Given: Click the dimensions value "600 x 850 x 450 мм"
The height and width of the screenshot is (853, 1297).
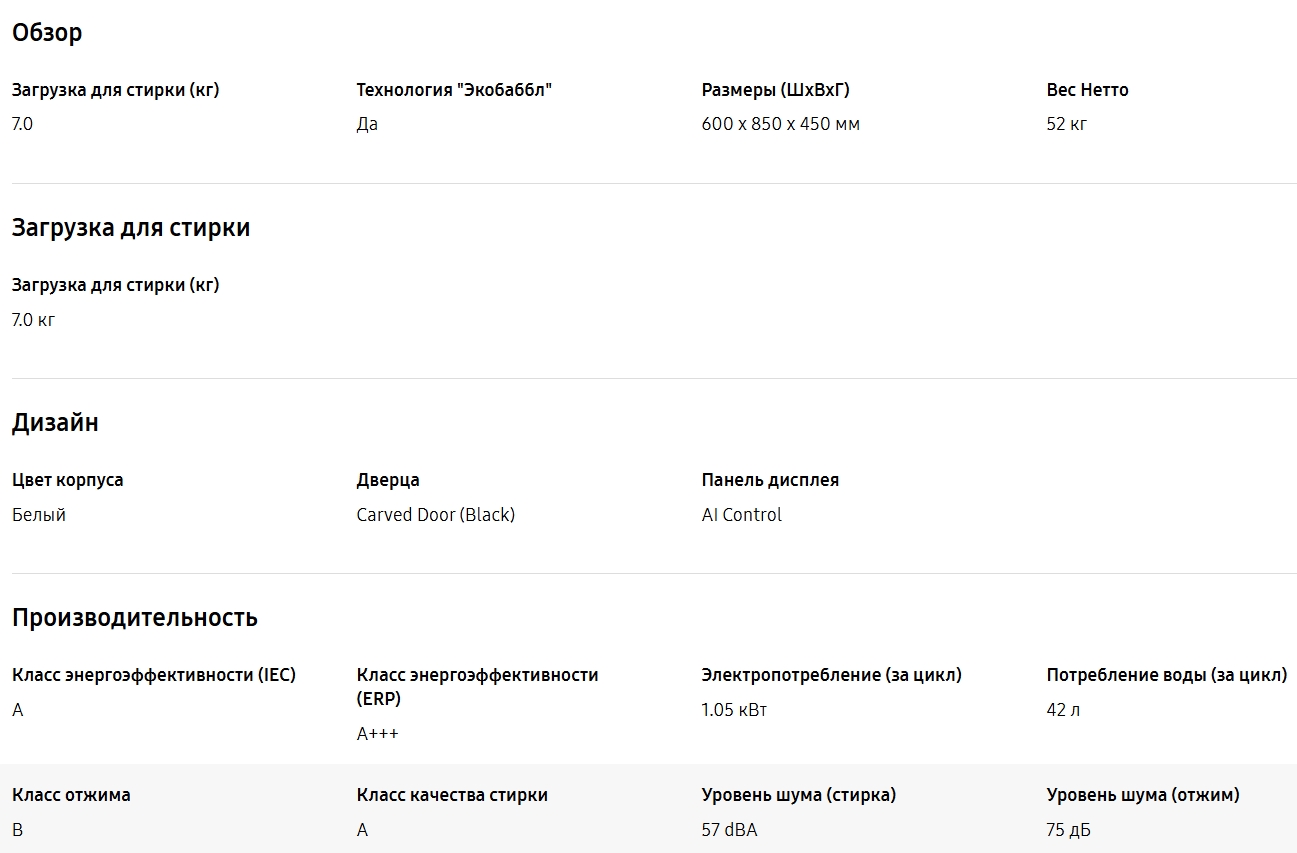Looking at the screenshot, I should point(780,124).
